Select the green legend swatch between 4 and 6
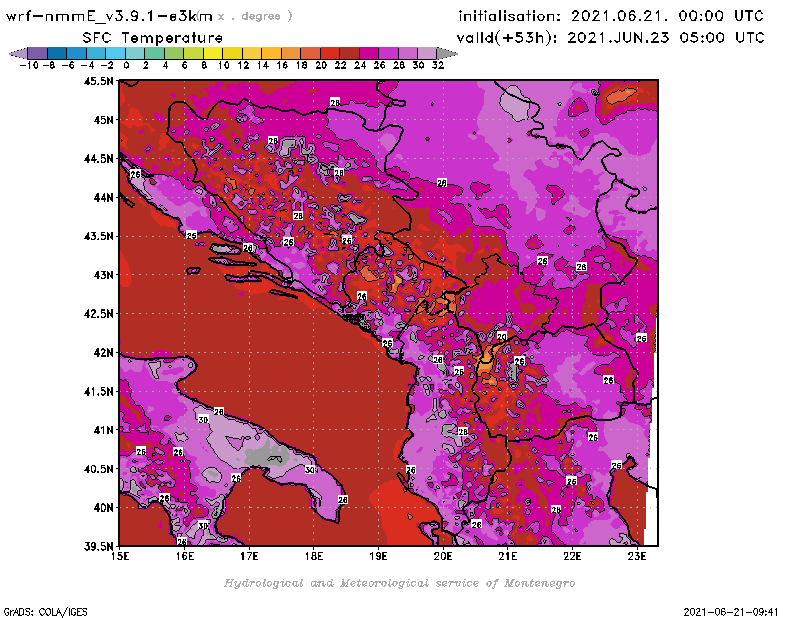The height and width of the screenshot is (618, 800). tap(174, 53)
